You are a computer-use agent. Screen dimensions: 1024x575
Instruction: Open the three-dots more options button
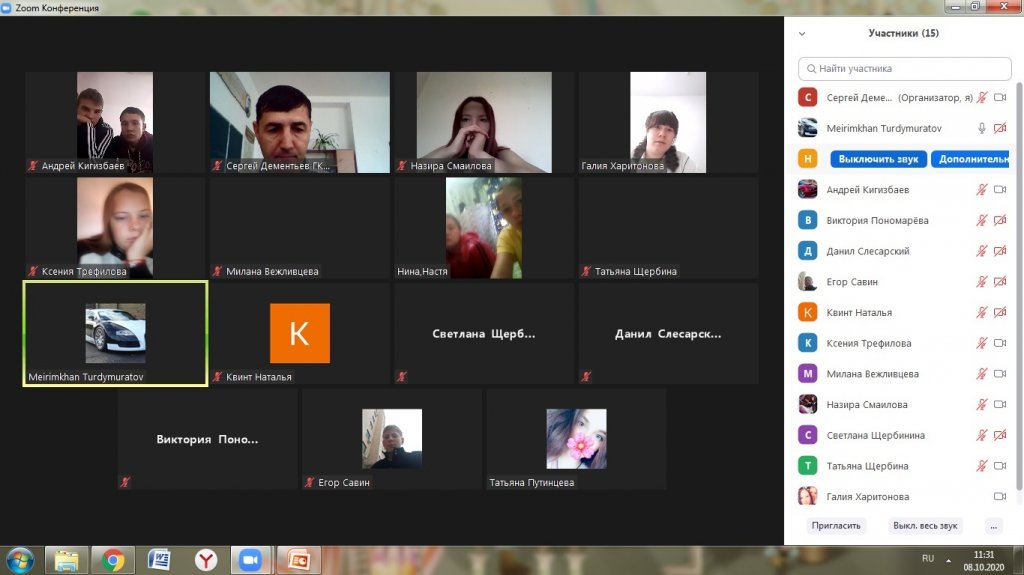[992, 526]
